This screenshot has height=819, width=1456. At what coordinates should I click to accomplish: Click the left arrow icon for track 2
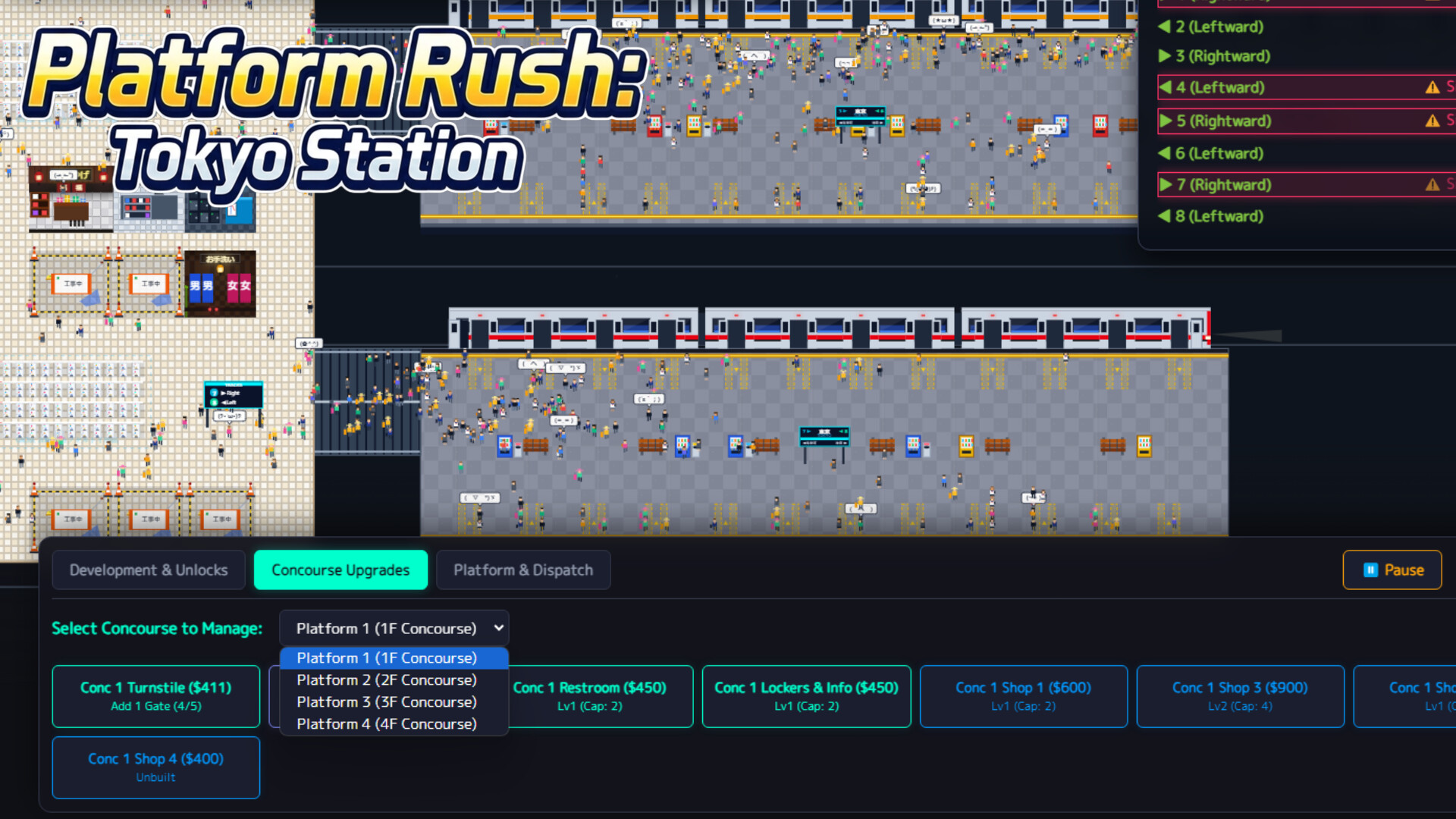1164,27
